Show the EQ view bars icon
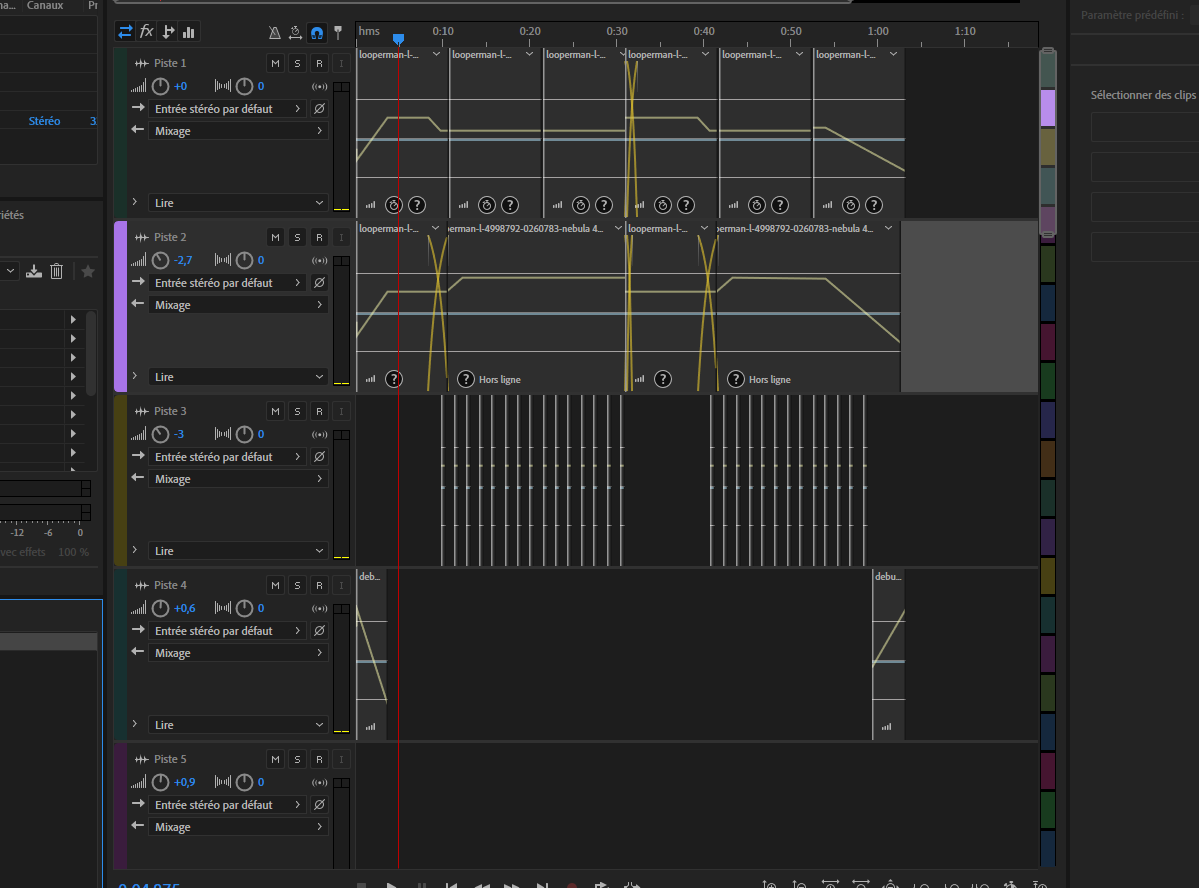 click(189, 32)
